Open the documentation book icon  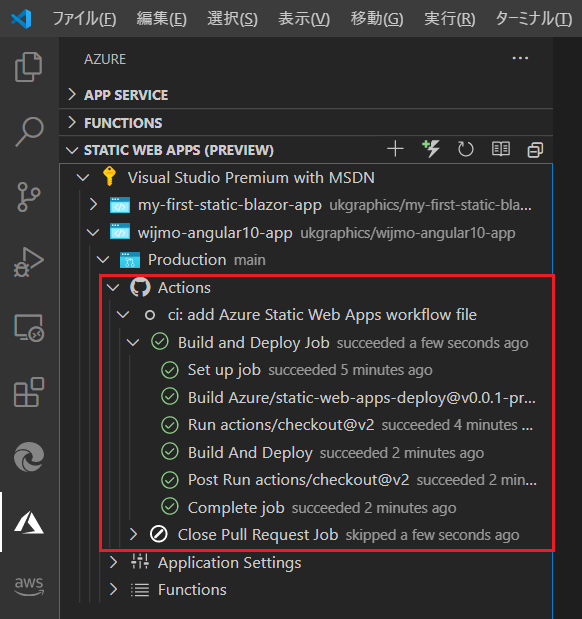tap(500, 149)
